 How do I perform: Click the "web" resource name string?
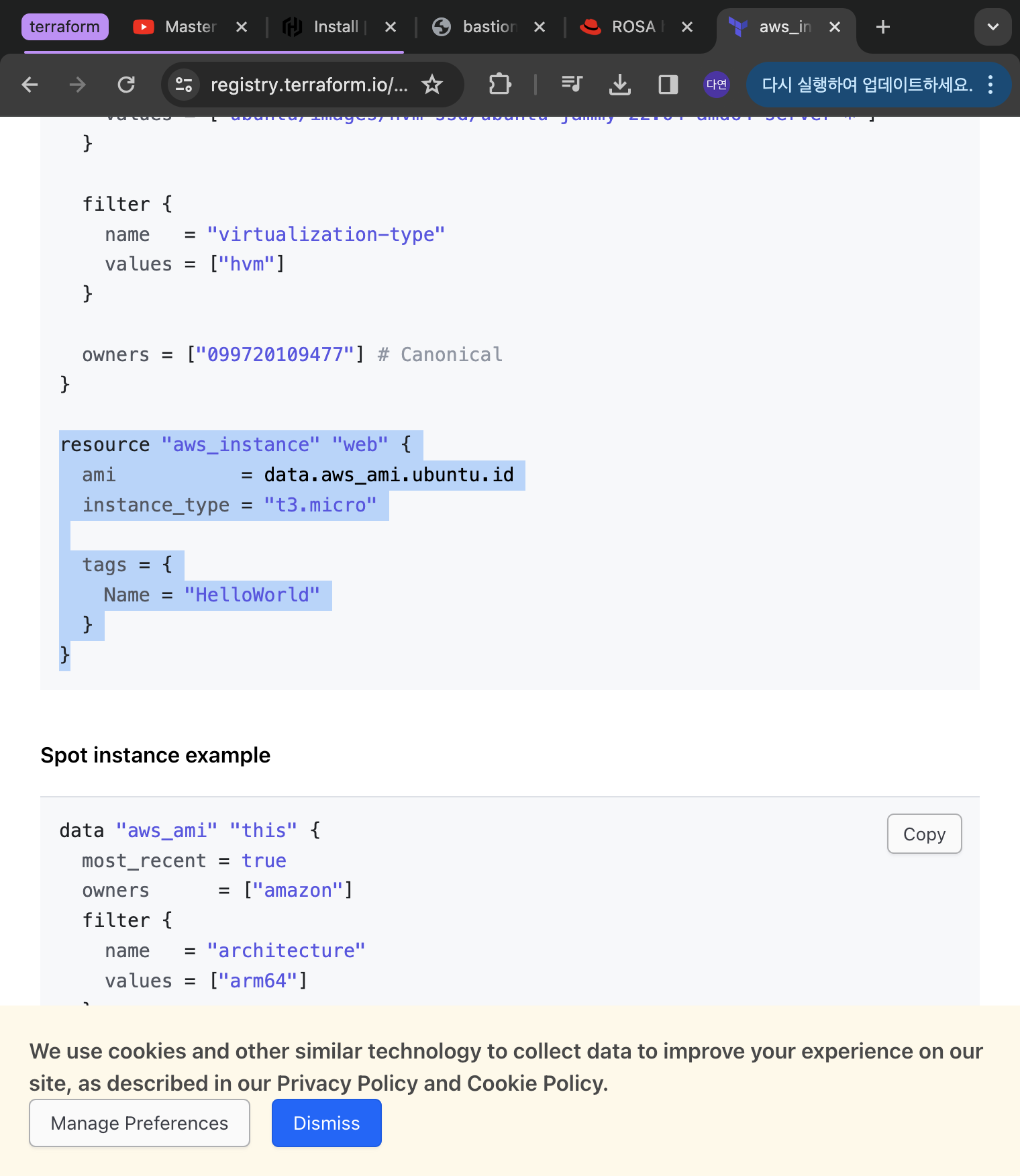click(360, 444)
